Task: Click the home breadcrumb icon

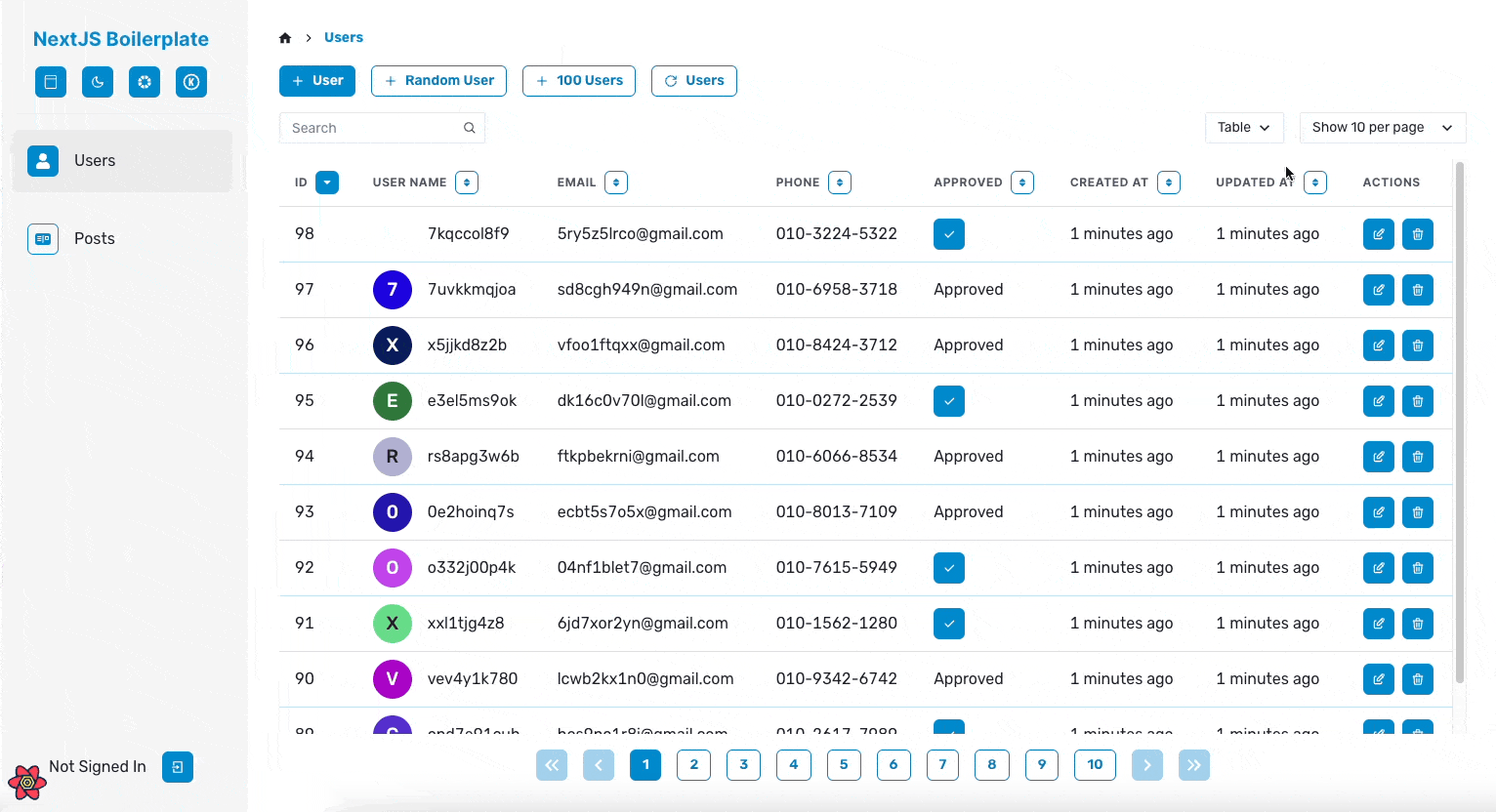Action: pos(285,38)
